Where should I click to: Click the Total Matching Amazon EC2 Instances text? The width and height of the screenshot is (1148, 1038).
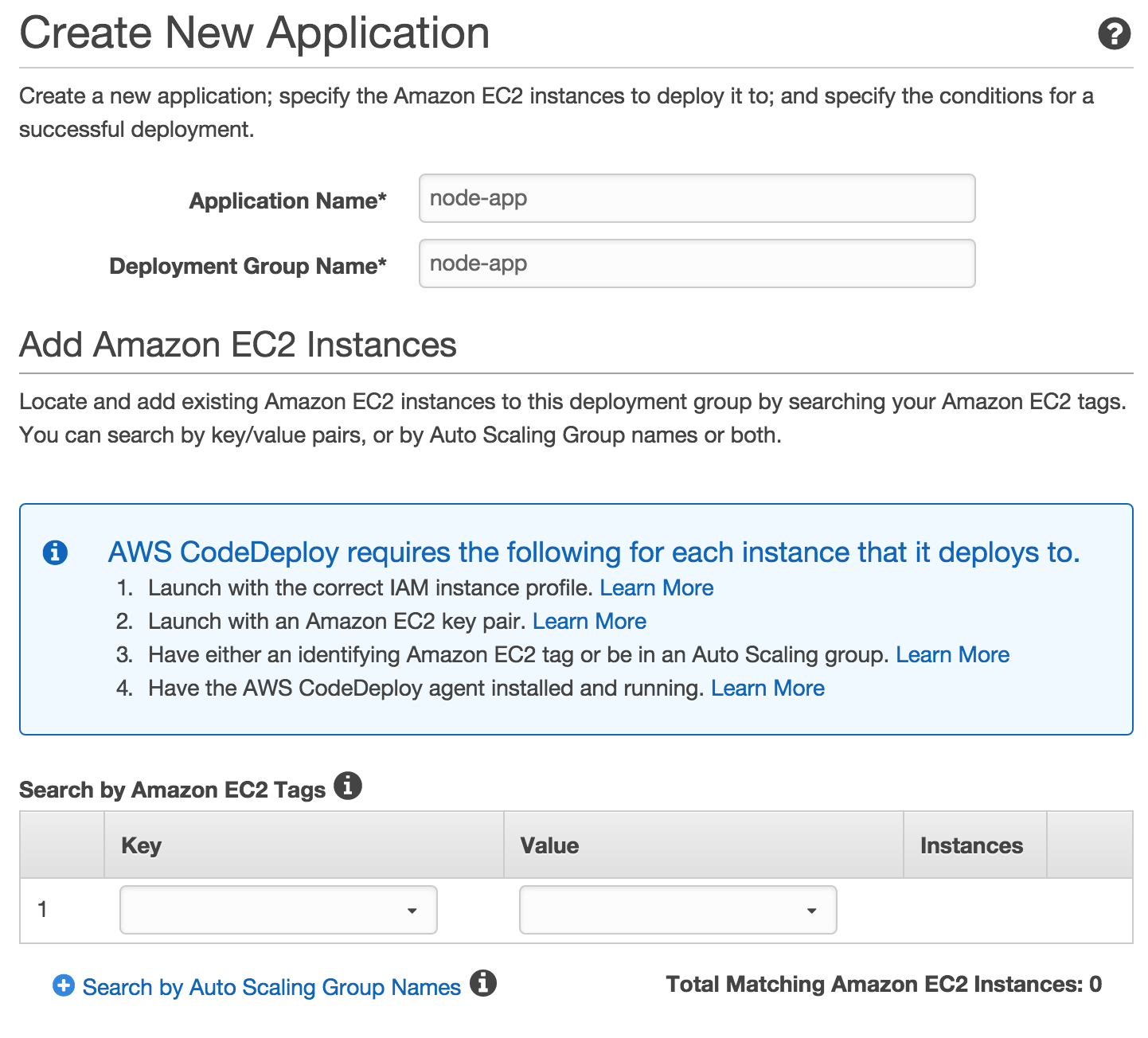(884, 985)
